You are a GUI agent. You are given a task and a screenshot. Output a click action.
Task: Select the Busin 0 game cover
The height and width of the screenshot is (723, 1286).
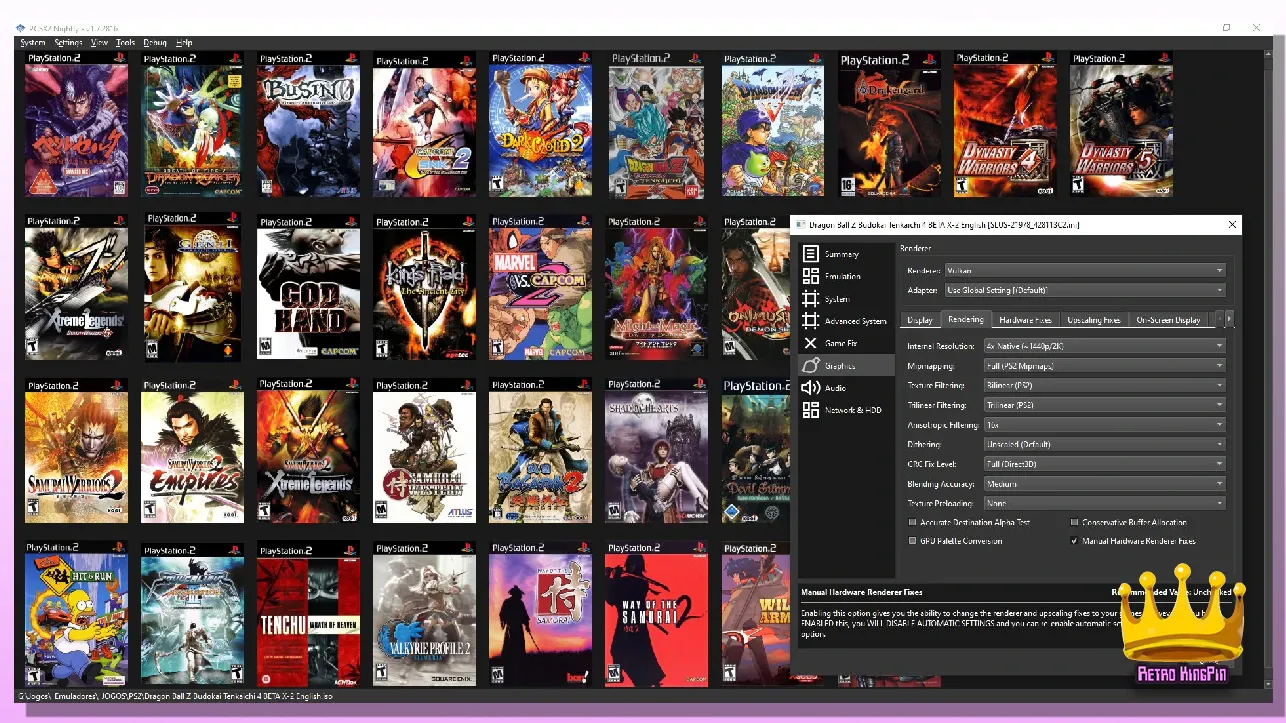click(x=308, y=124)
